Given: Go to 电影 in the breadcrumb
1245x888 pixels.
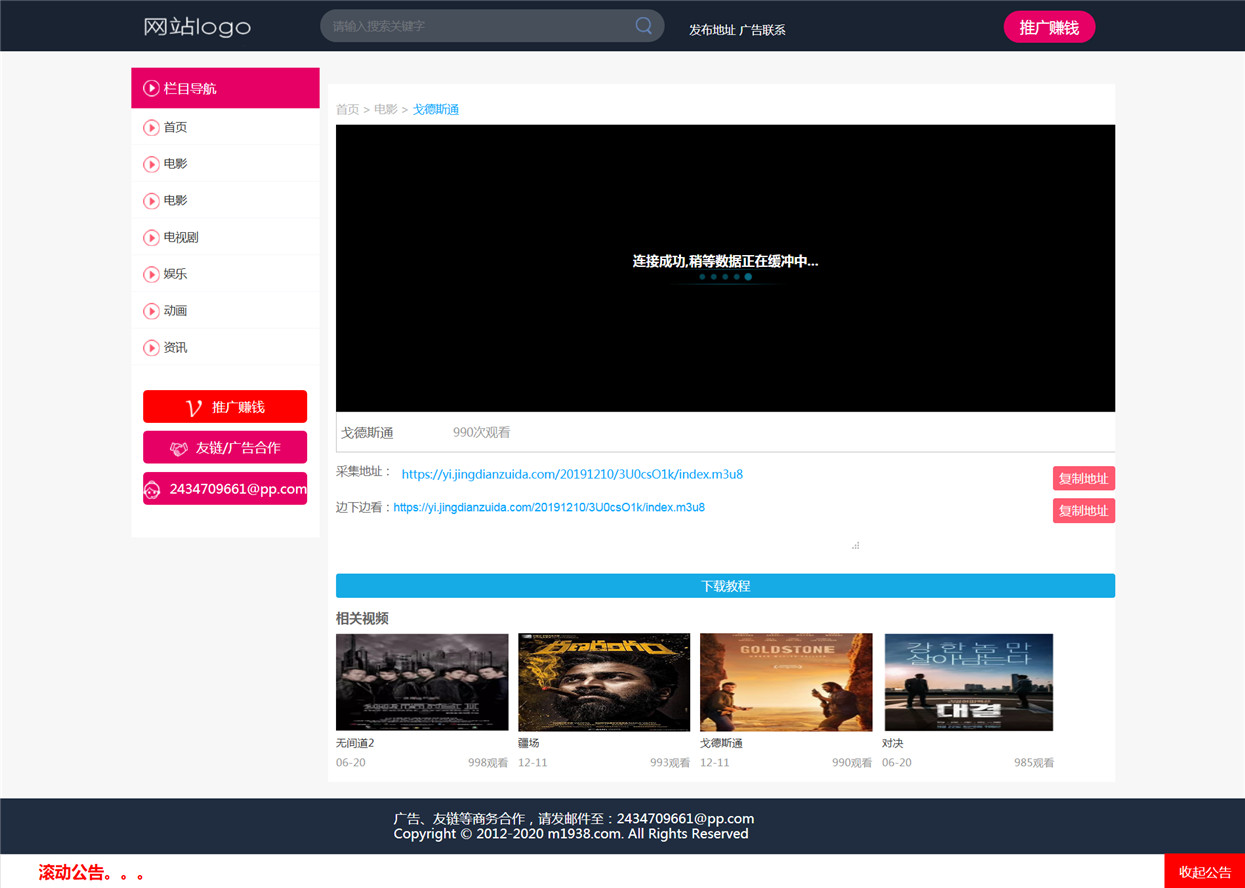Looking at the screenshot, I should pos(385,109).
